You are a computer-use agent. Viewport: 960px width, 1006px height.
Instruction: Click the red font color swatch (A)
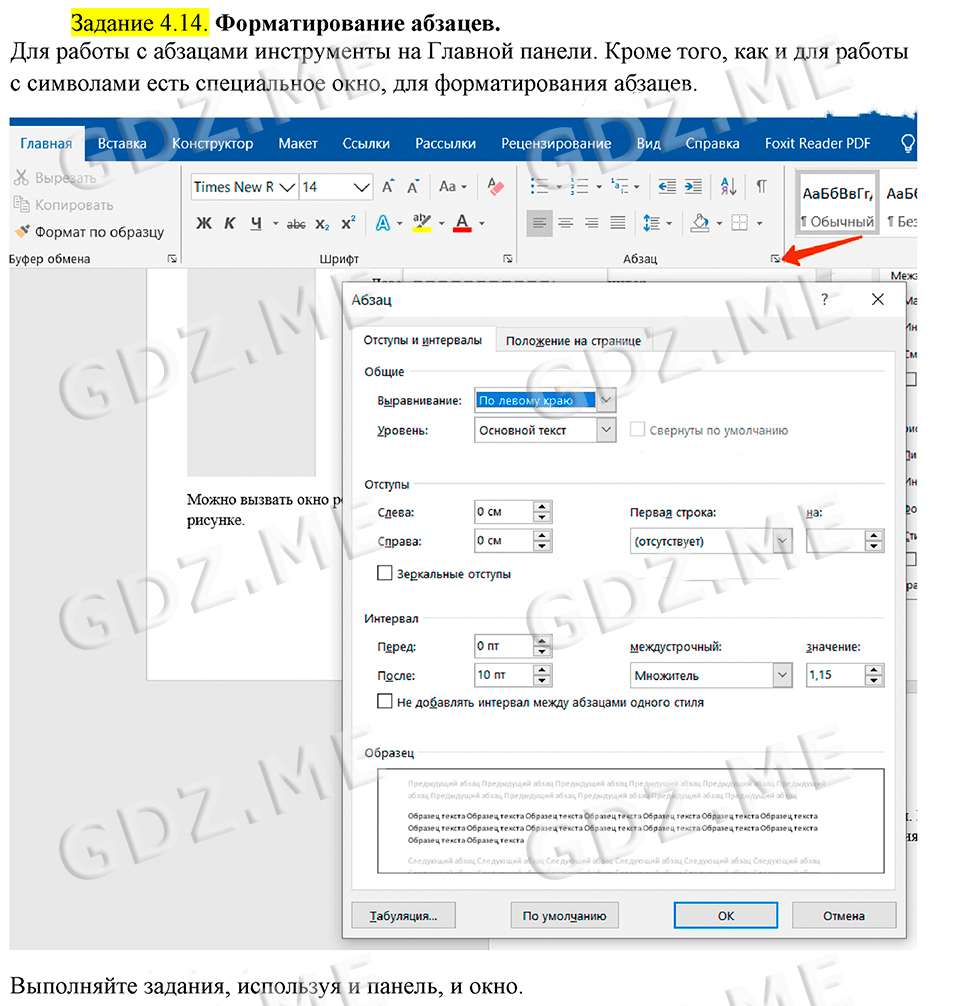click(x=462, y=223)
